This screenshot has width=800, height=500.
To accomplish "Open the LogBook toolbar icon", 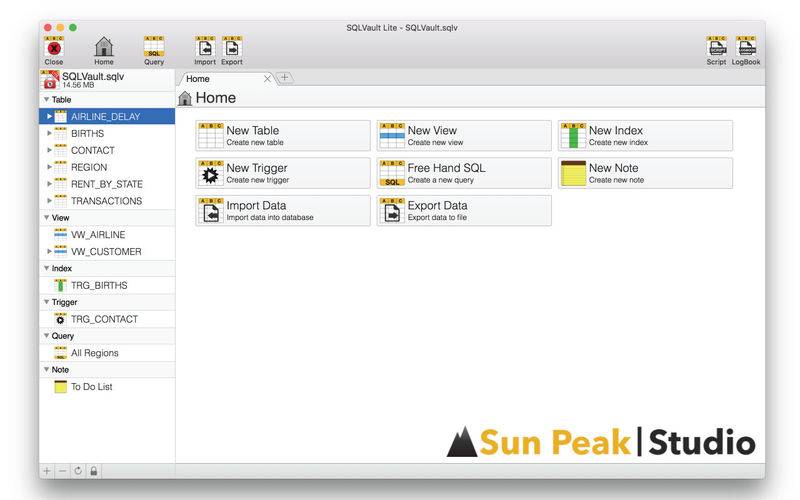I will 746,48.
